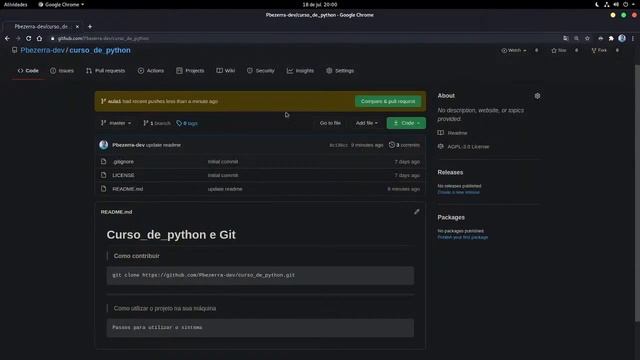The image size is (640, 360).
Task: Click the page vertical scrollbar
Action: click(x=637, y=192)
